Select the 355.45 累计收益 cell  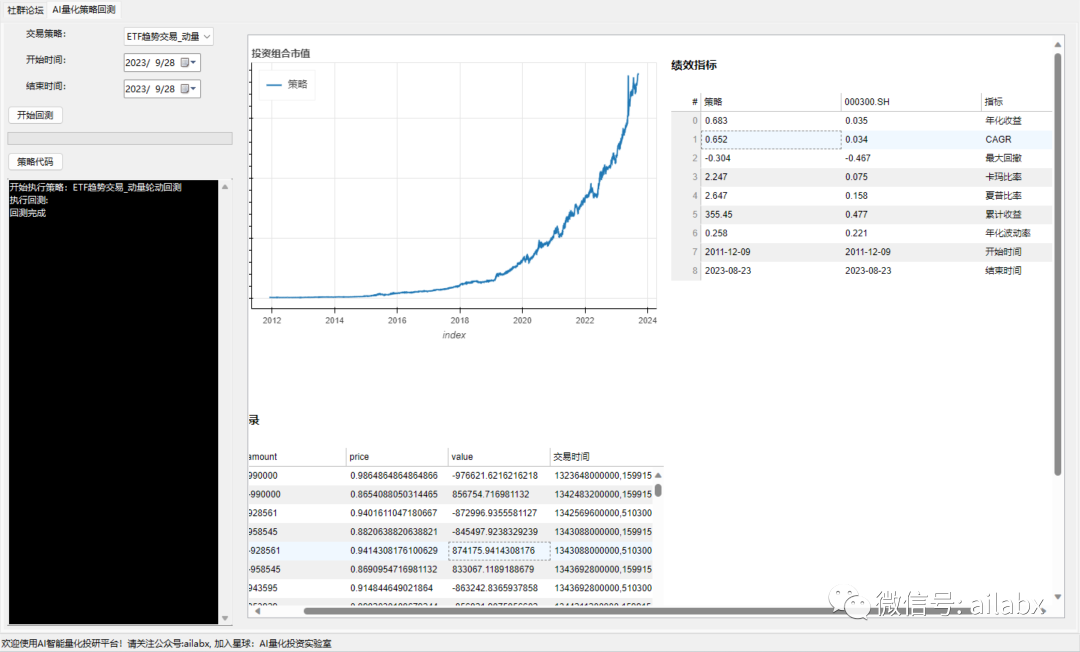771,215
